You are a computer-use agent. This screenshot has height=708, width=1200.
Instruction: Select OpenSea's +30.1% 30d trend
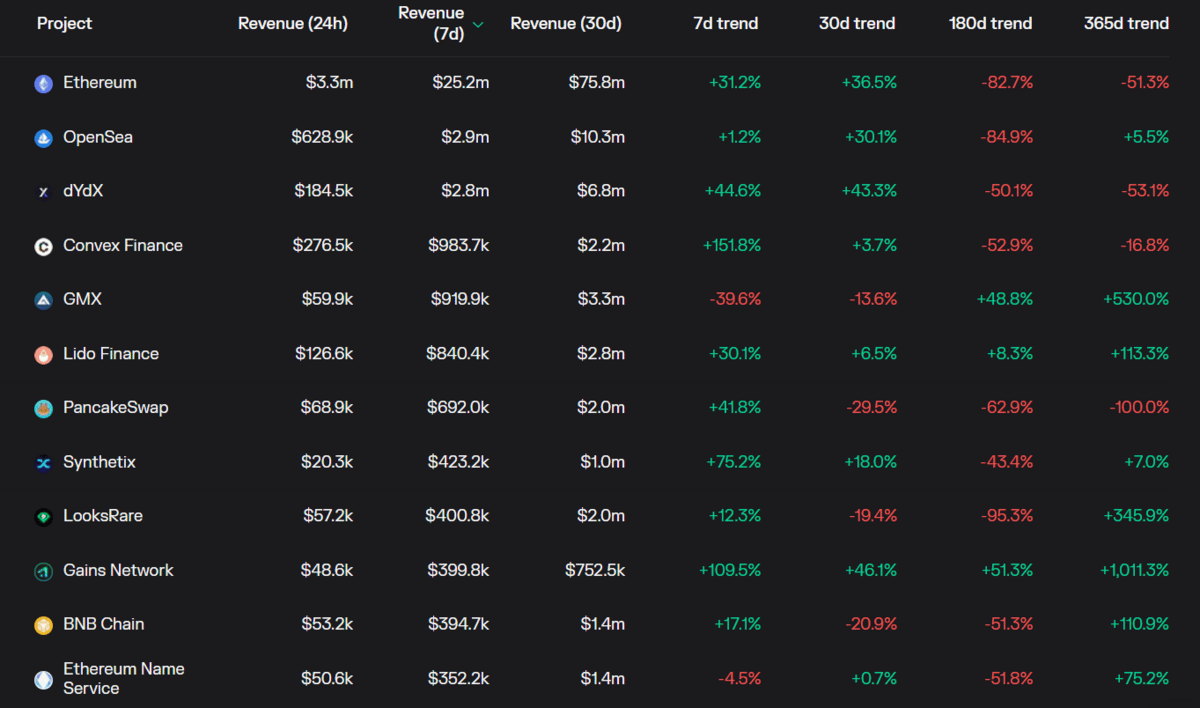(870, 137)
